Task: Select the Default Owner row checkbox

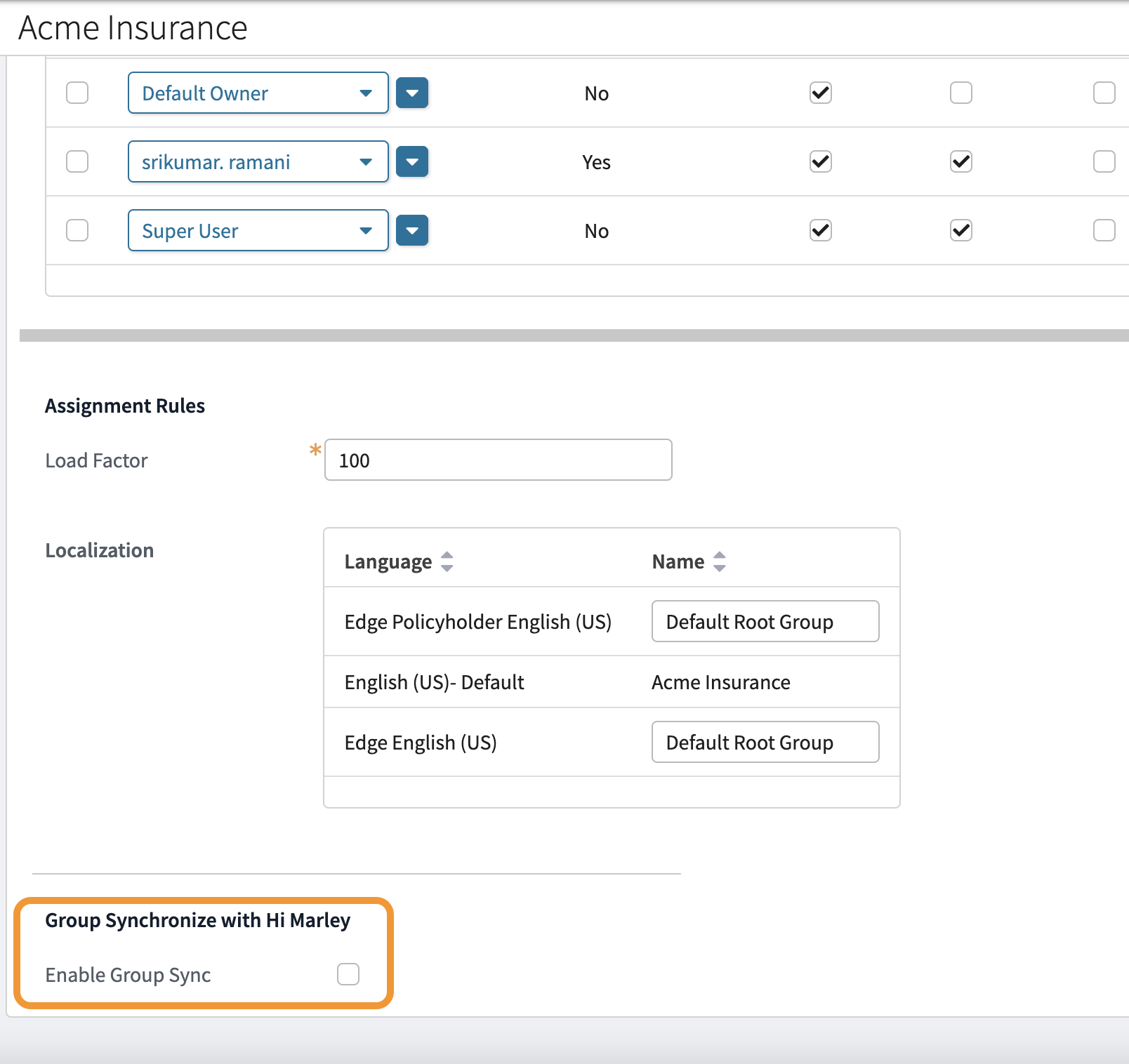Action: pos(77,93)
